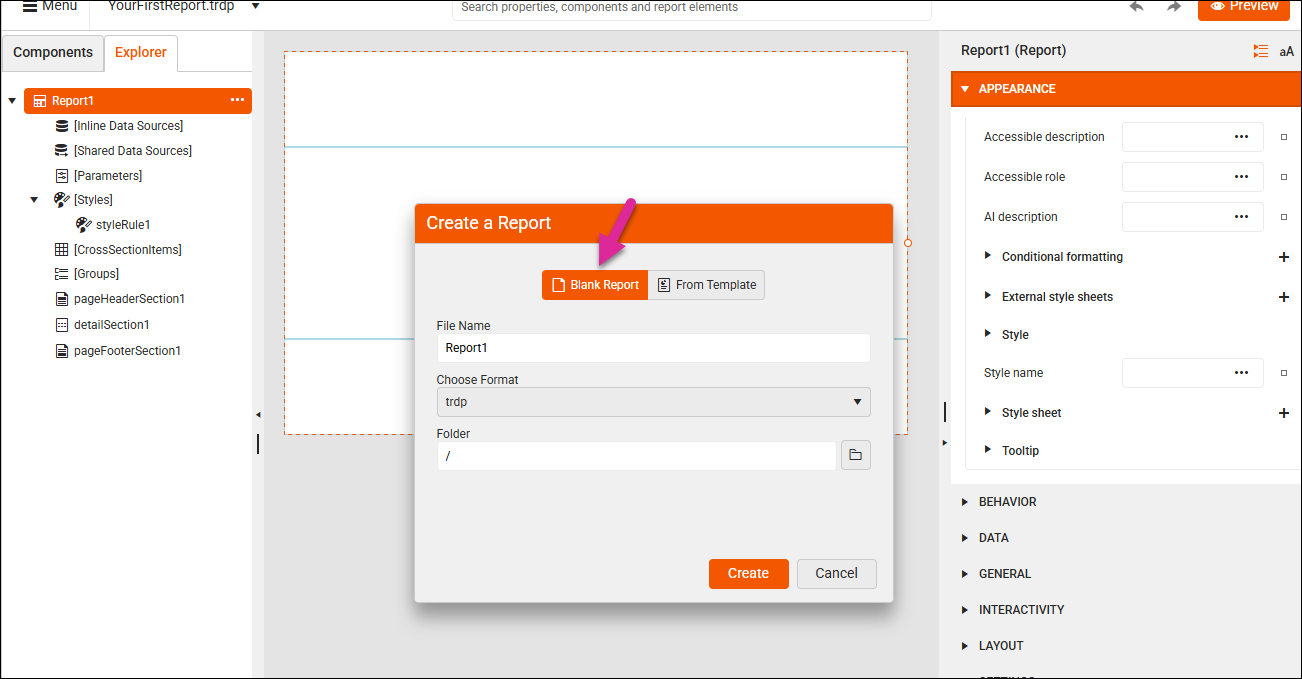Collapse the [Styles] tree node arrow
1302x679 pixels.
[x=34, y=200]
